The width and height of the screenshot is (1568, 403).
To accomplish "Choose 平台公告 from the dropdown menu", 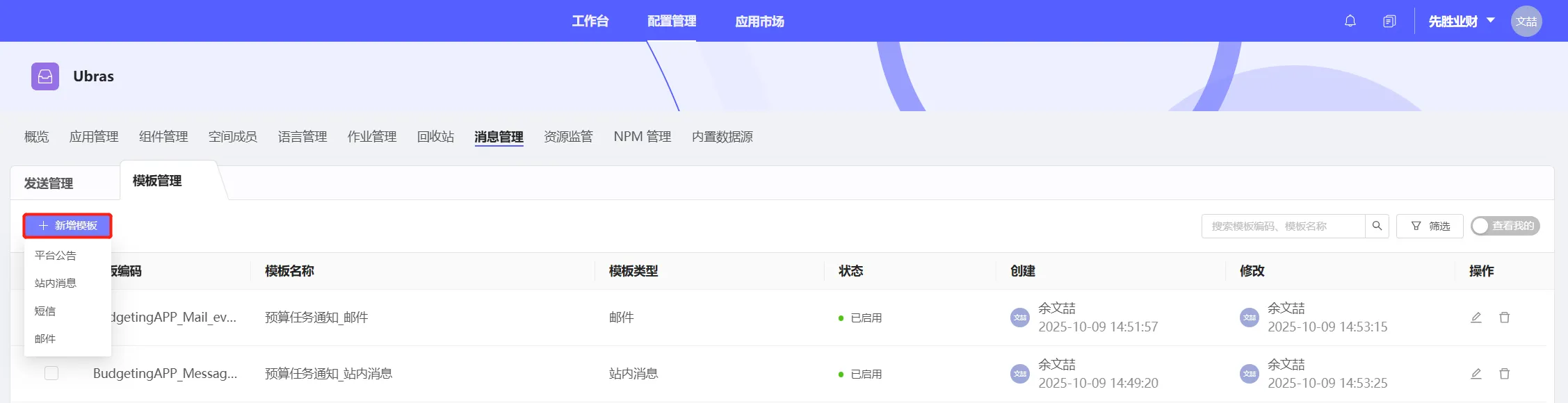I will click(x=56, y=256).
